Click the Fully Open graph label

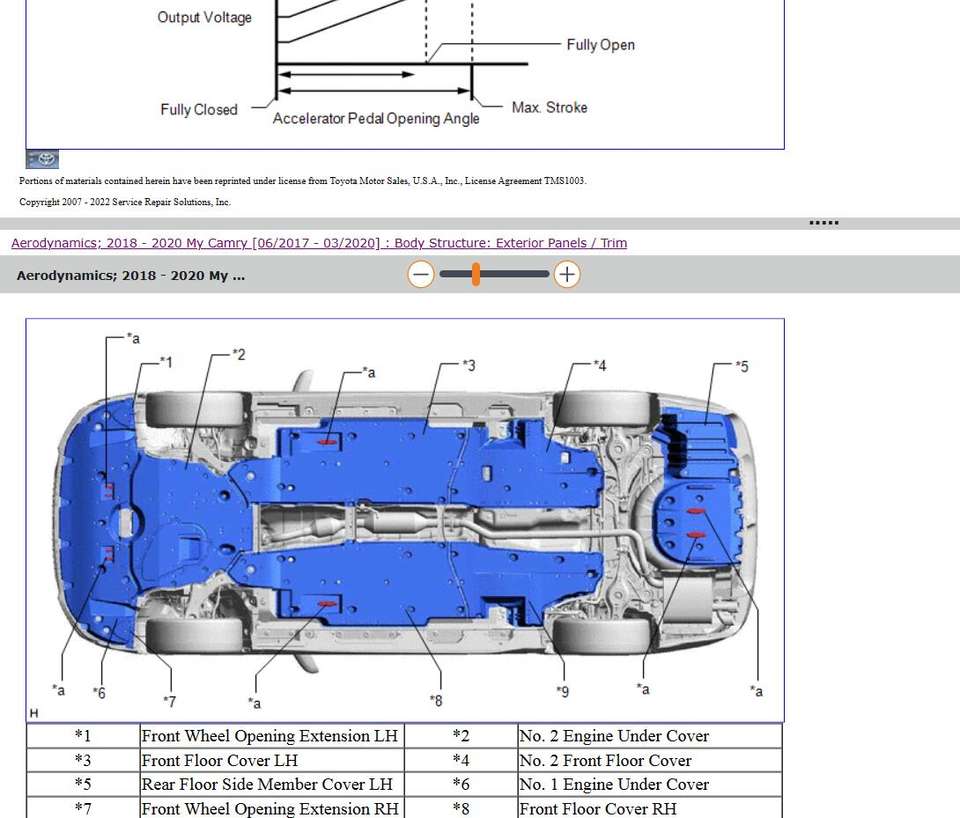[x=600, y=45]
